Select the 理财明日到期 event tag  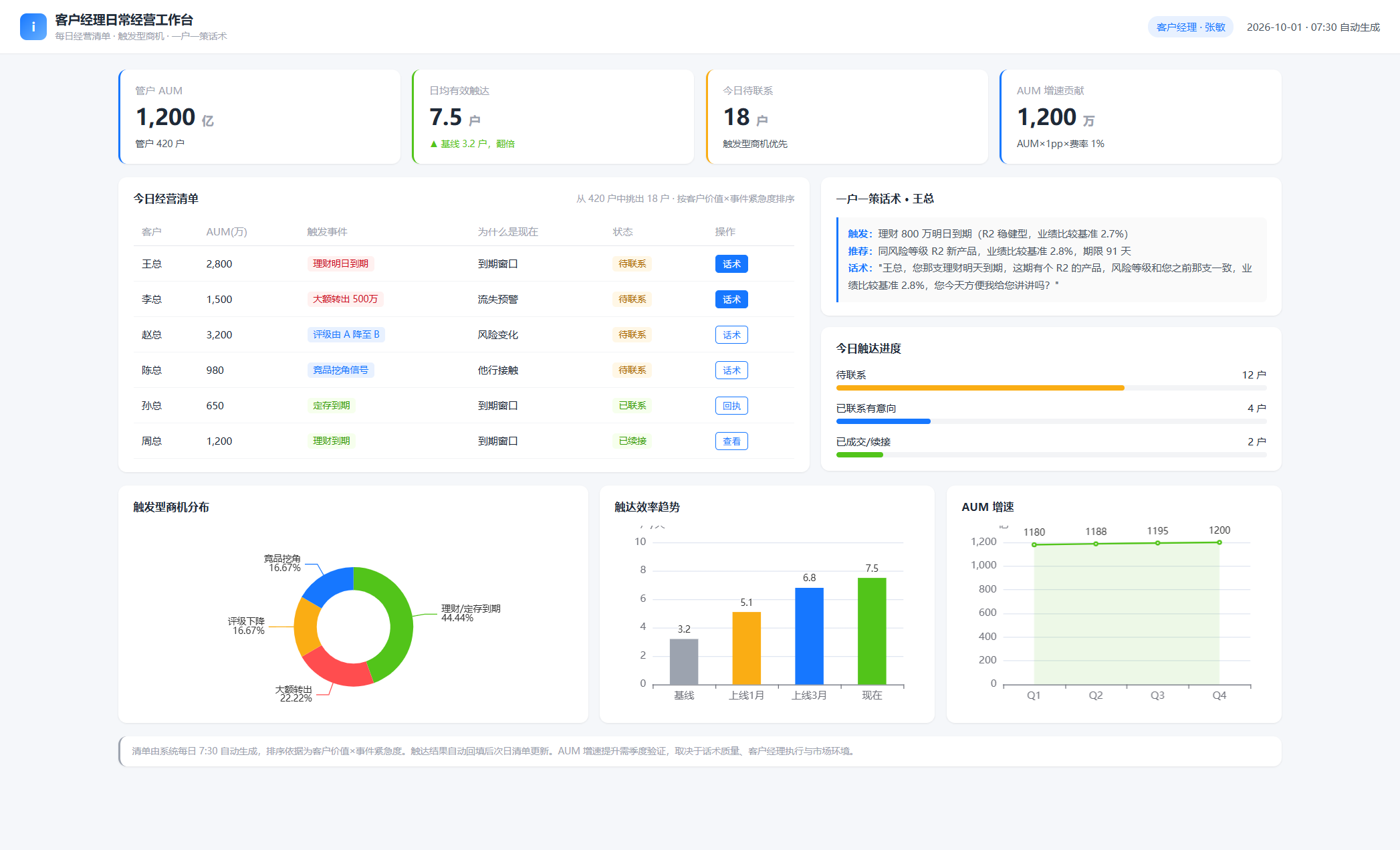tap(340, 264)
